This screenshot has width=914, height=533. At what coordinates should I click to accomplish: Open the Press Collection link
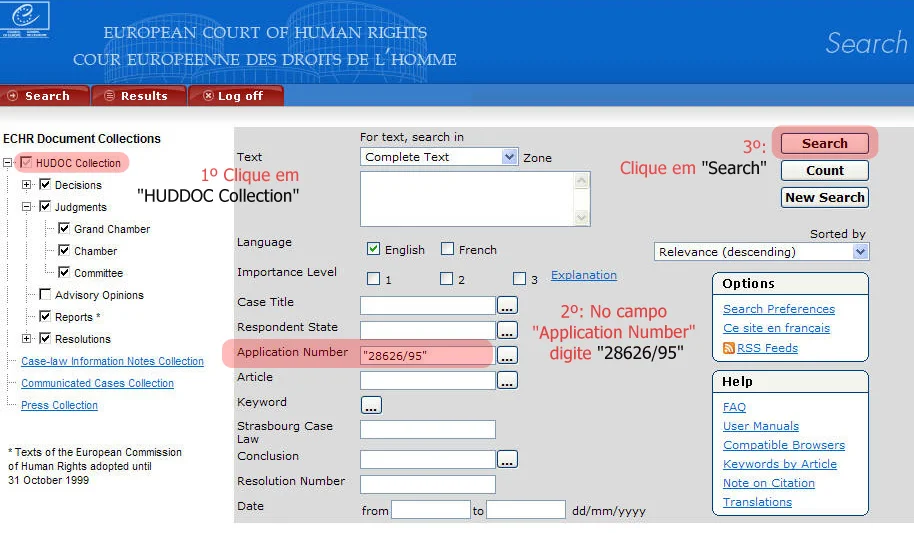pyautogui.click(x=59, y=405)
